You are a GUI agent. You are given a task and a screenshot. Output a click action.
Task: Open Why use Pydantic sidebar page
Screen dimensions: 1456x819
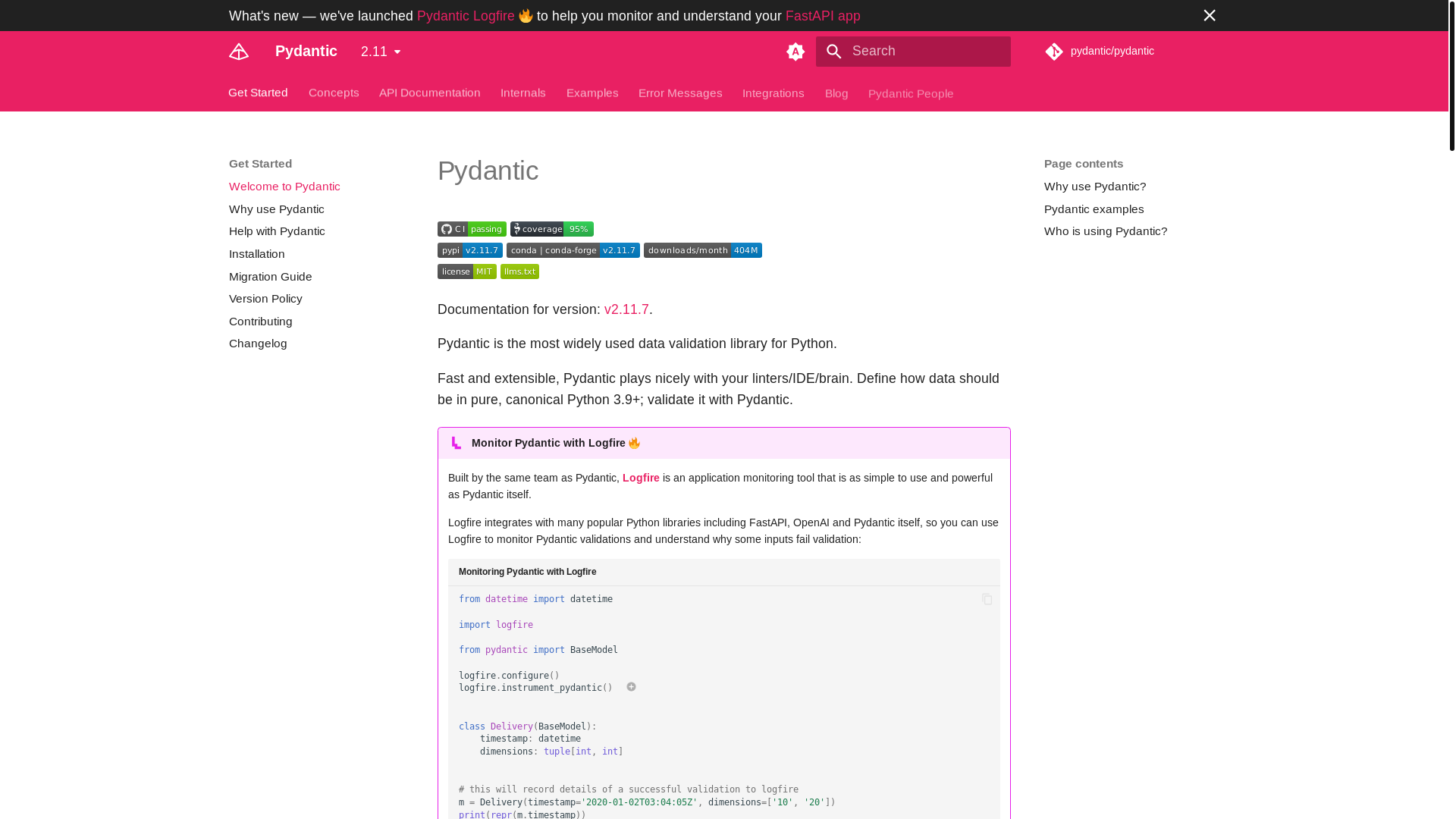(276, 209)
